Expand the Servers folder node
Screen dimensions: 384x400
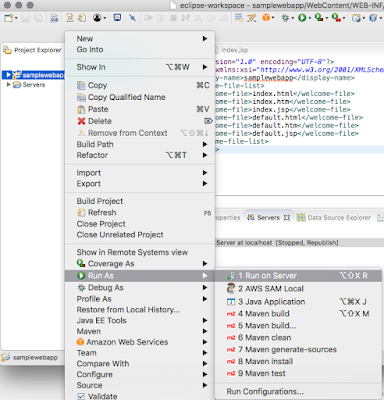(9, 85)
